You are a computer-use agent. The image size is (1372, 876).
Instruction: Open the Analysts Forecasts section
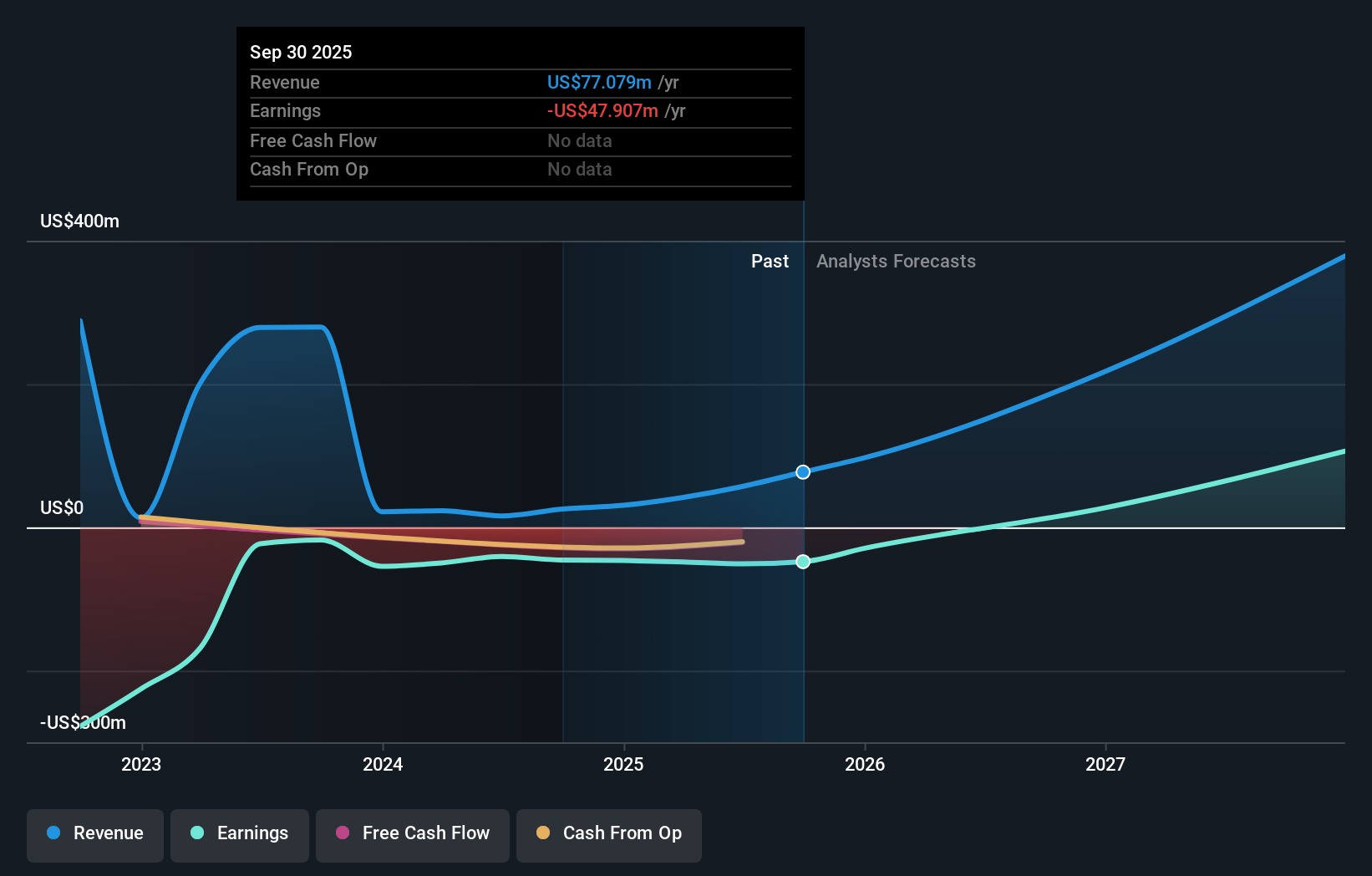(896, 261)
